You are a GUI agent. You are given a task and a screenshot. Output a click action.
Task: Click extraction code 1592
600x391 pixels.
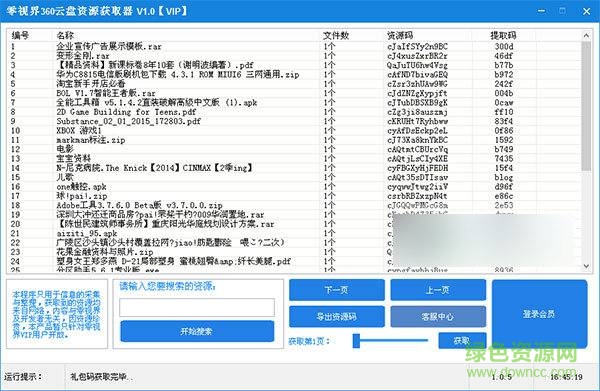point(504,140)
